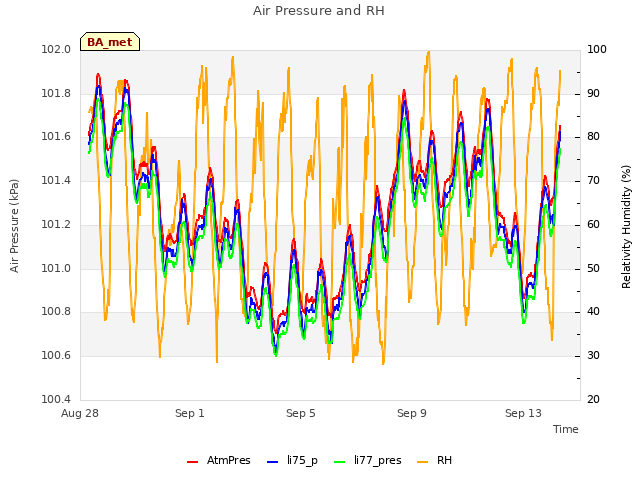This screenshot has width=640, height=480.
Task: Click the 101.6 pressure axis value
Action: click(56, 136)
